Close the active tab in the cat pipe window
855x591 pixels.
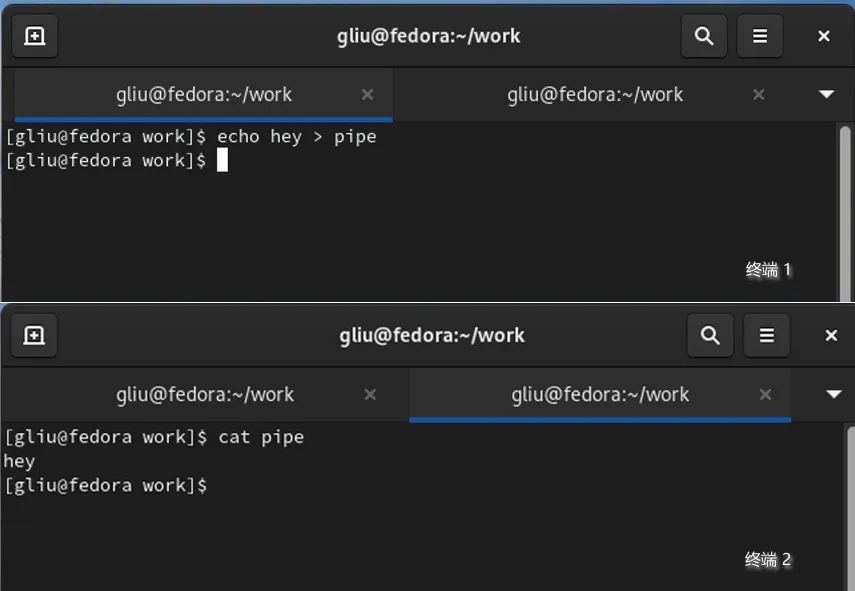765,395
